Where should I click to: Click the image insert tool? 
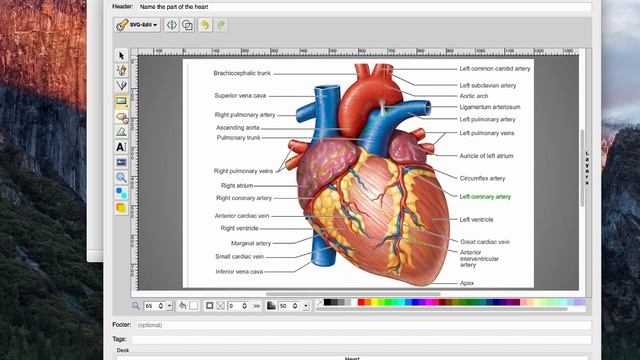121,162
